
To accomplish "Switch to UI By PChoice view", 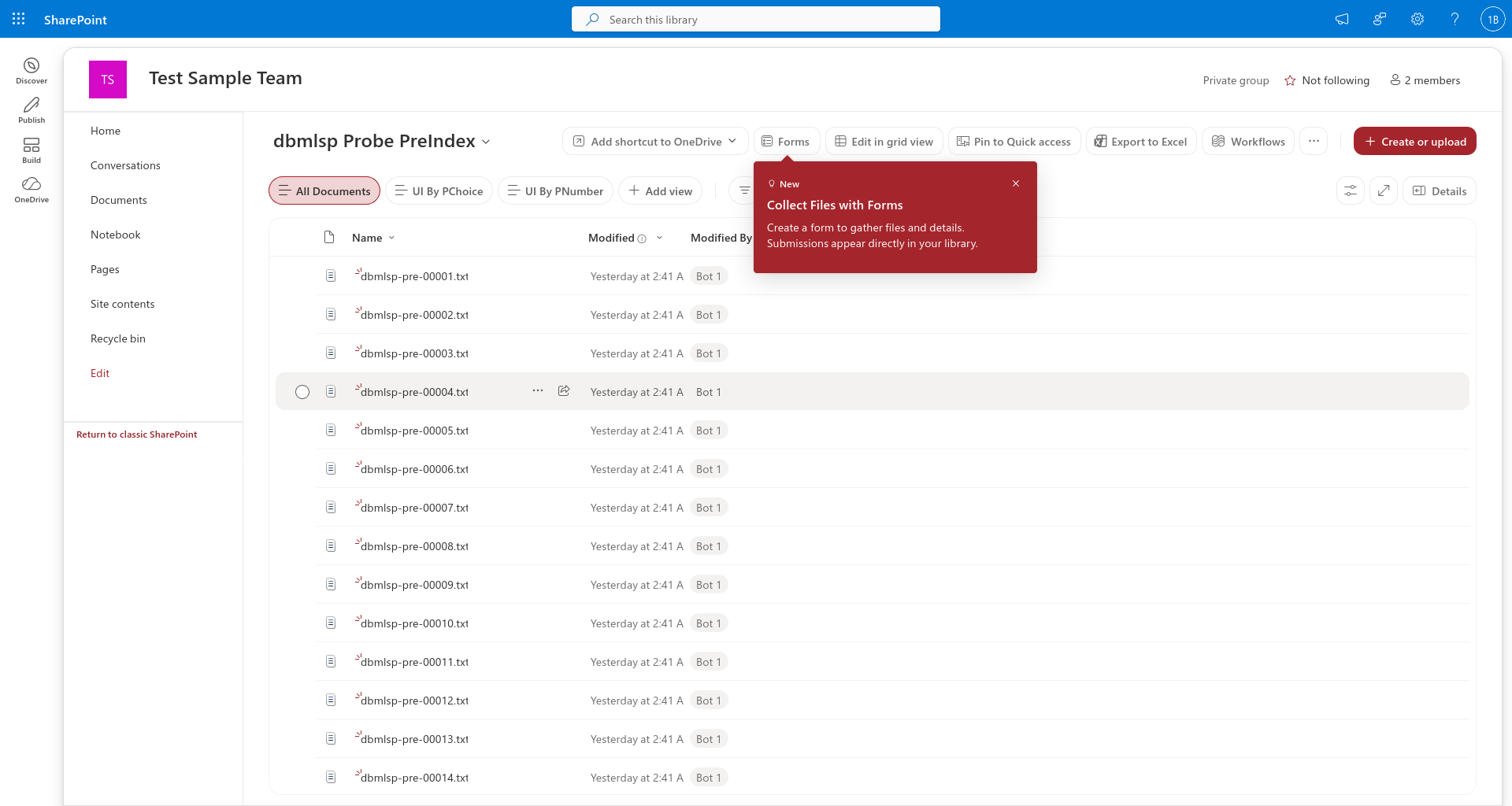I will 439,190.
